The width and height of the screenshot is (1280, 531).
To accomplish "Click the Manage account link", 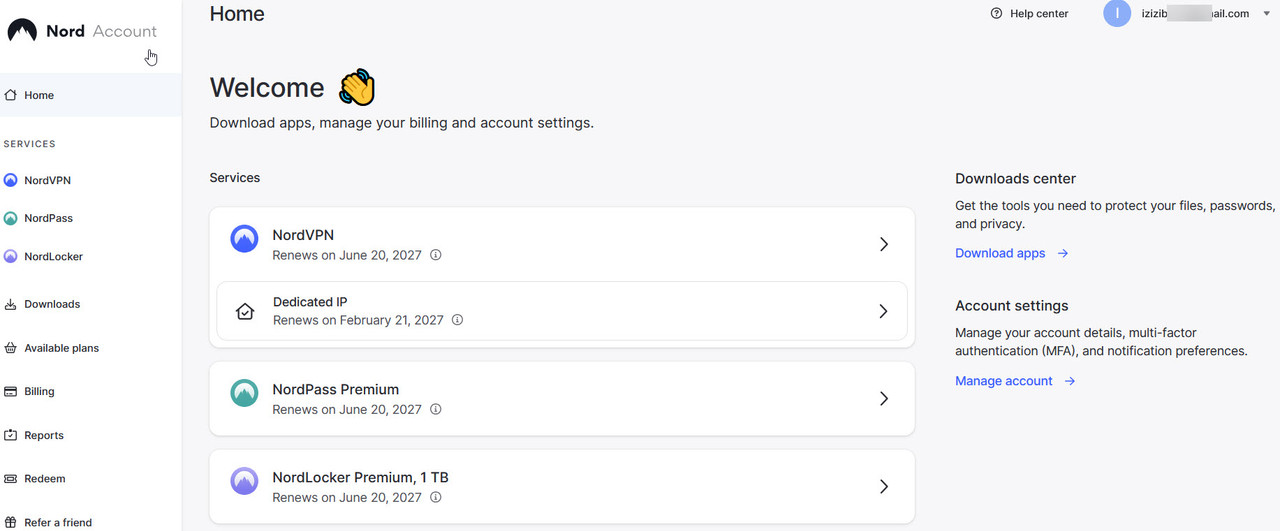I will click(1004, 381).
